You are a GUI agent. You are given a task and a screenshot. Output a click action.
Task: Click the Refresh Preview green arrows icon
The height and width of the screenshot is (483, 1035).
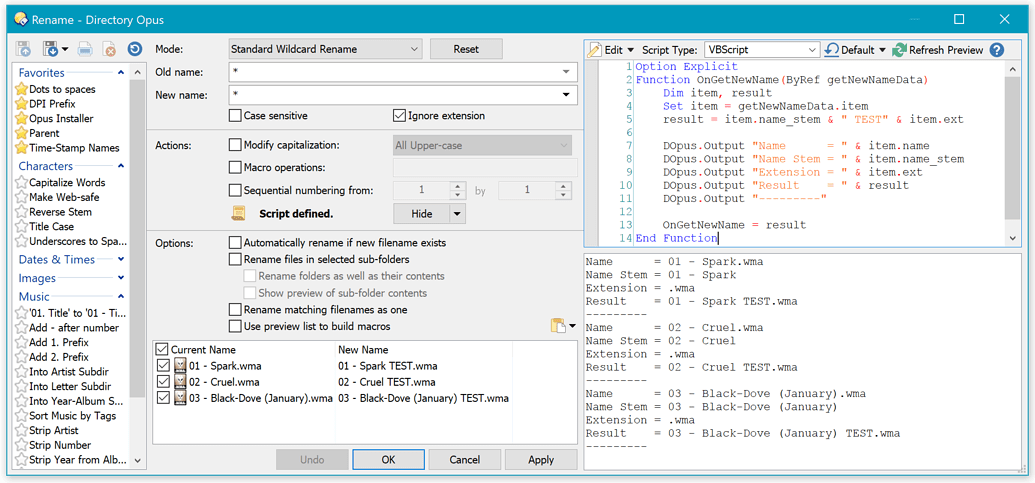click(900, 49)
